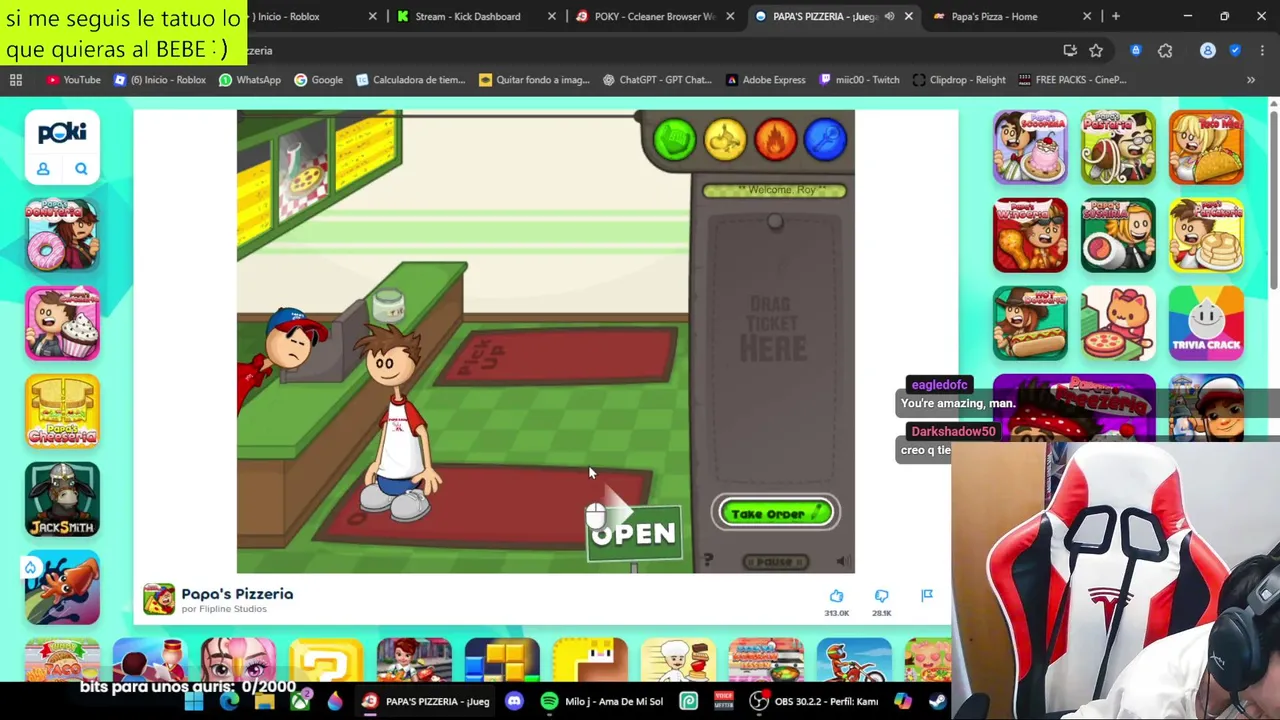
Task: Open WhatsApp bookmark
Action: (250, 80)
